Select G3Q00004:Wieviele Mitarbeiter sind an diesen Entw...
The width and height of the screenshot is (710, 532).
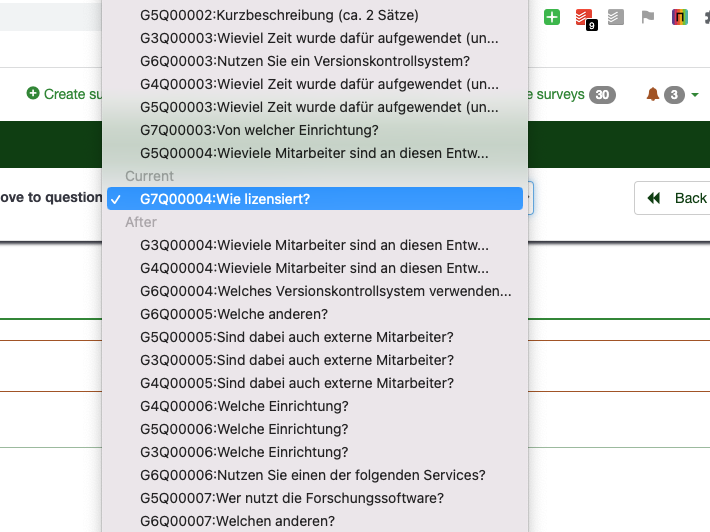(315, 245)
